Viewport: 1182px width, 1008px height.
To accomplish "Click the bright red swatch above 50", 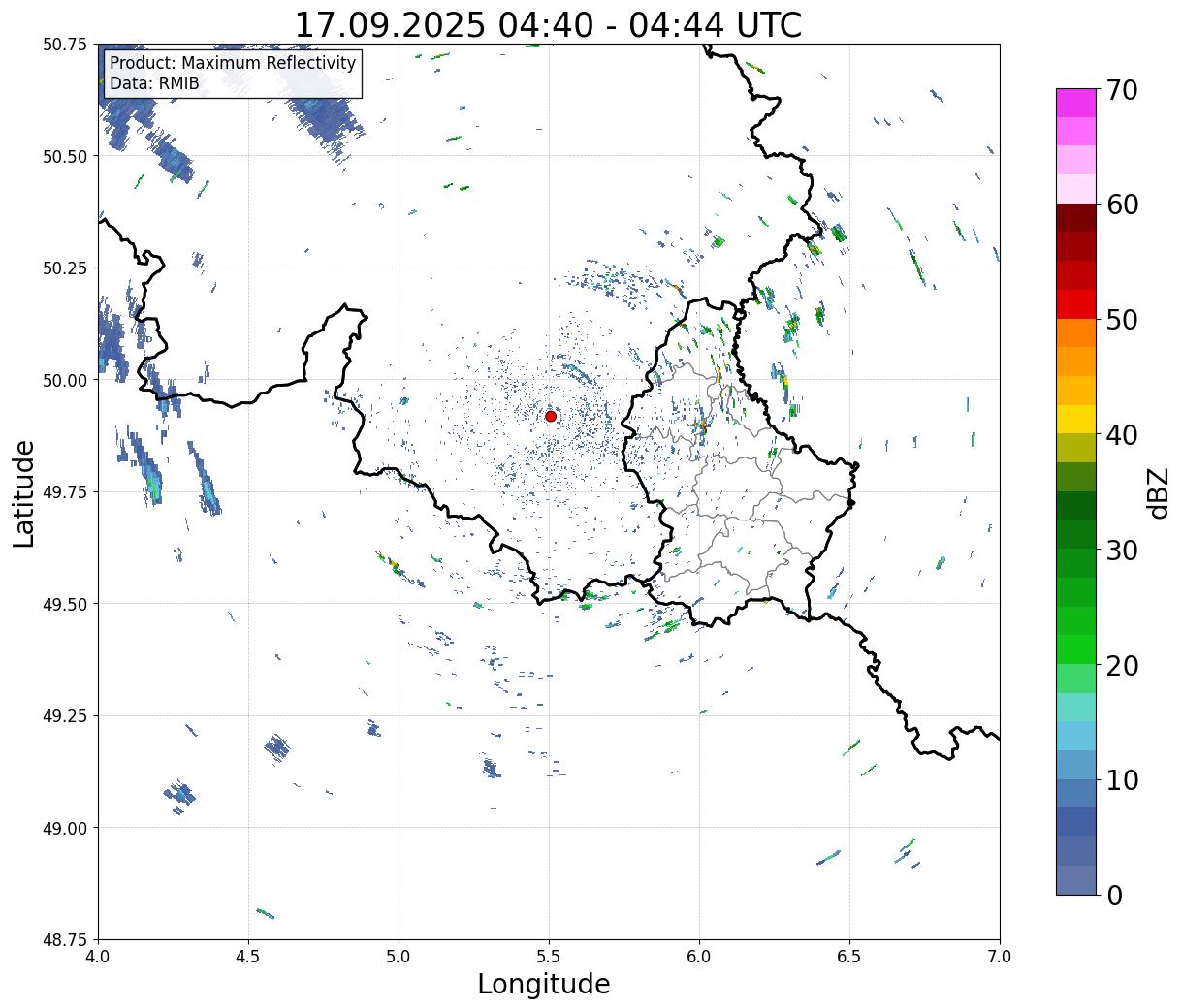I will pyautogui.click(x=1076, y=303).
